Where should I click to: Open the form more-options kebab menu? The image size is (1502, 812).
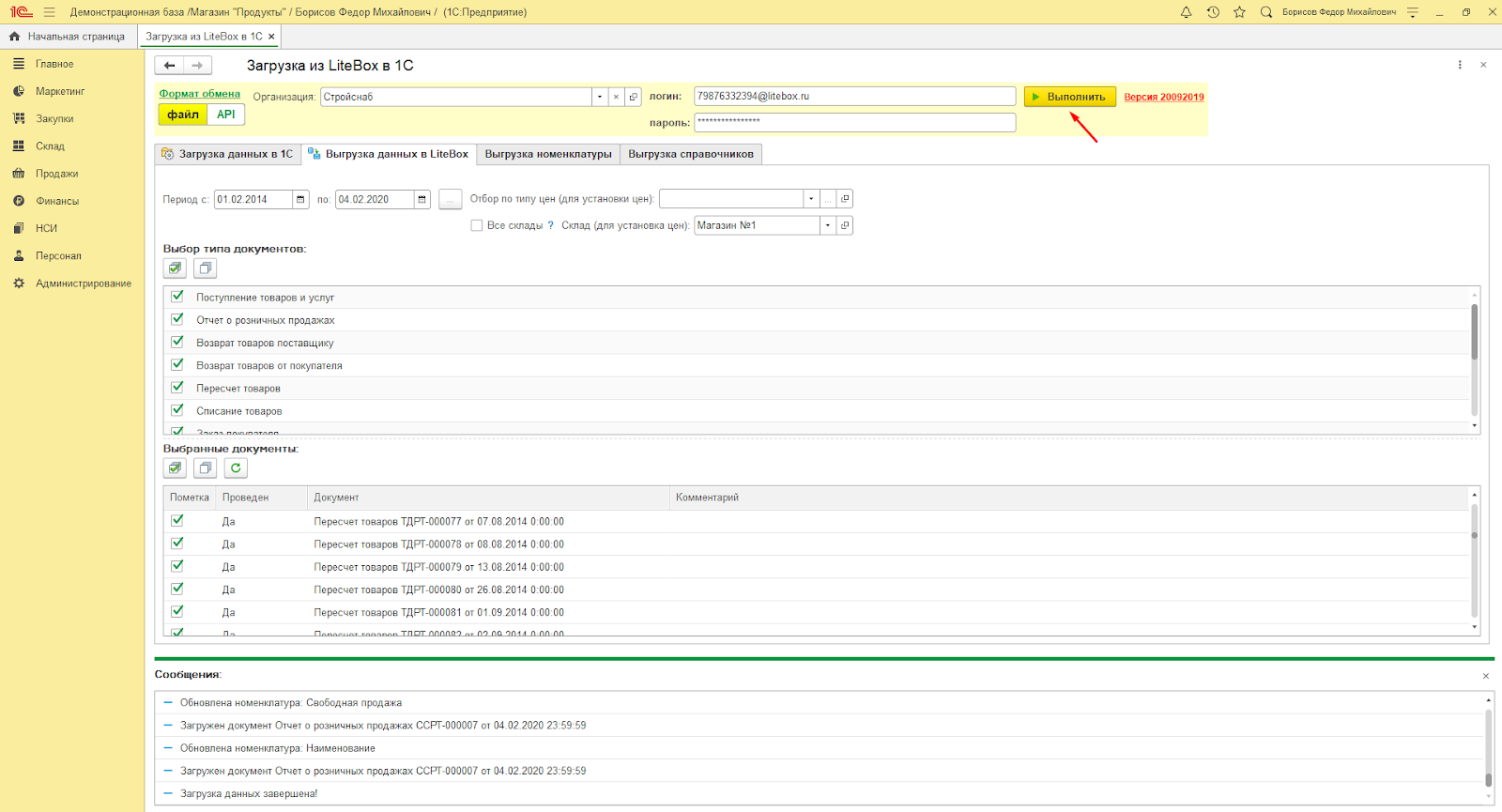click(x=1460, y=65)
